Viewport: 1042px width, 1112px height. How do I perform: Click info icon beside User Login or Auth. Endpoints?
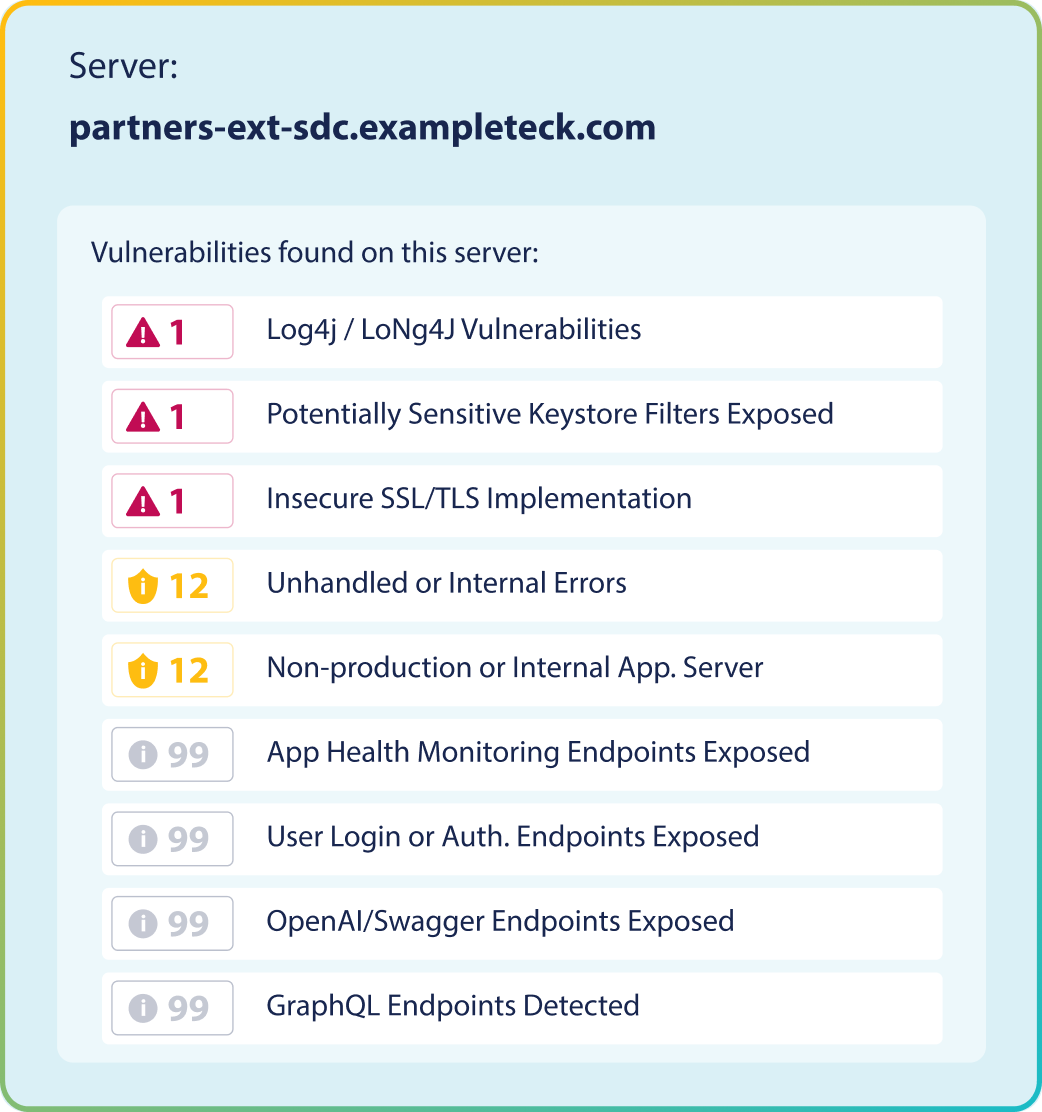tap(144, 839)
